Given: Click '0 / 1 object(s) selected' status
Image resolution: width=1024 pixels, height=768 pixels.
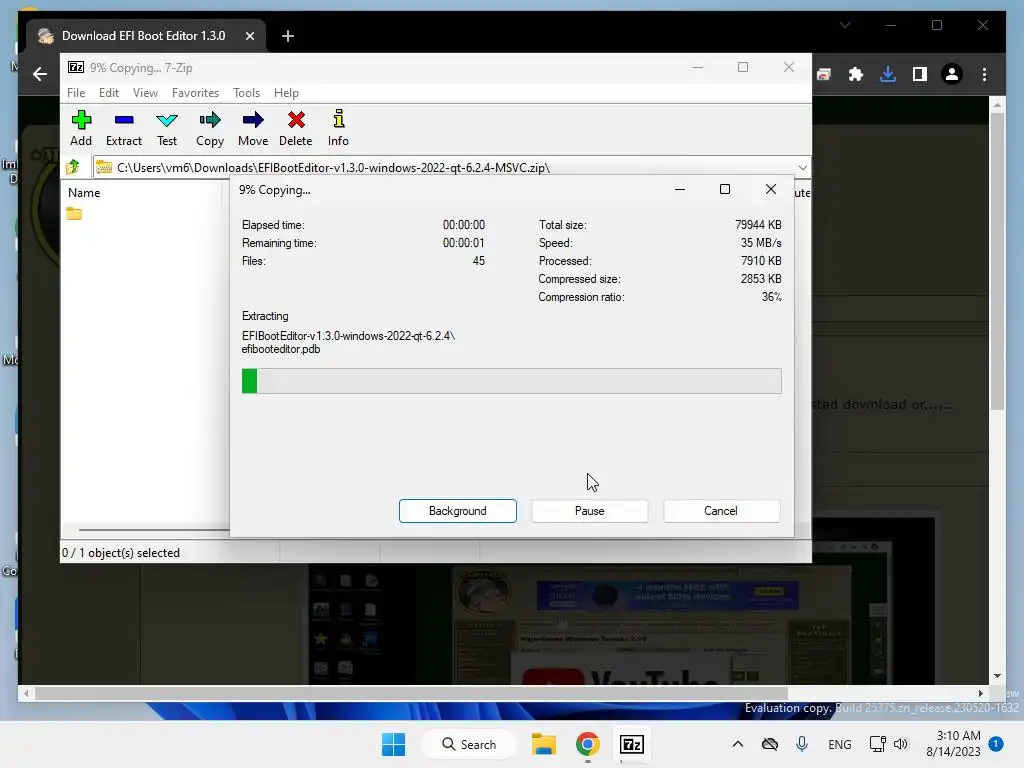Looking at the screenshot, I should pyautogui.click(x=121, y=552).
